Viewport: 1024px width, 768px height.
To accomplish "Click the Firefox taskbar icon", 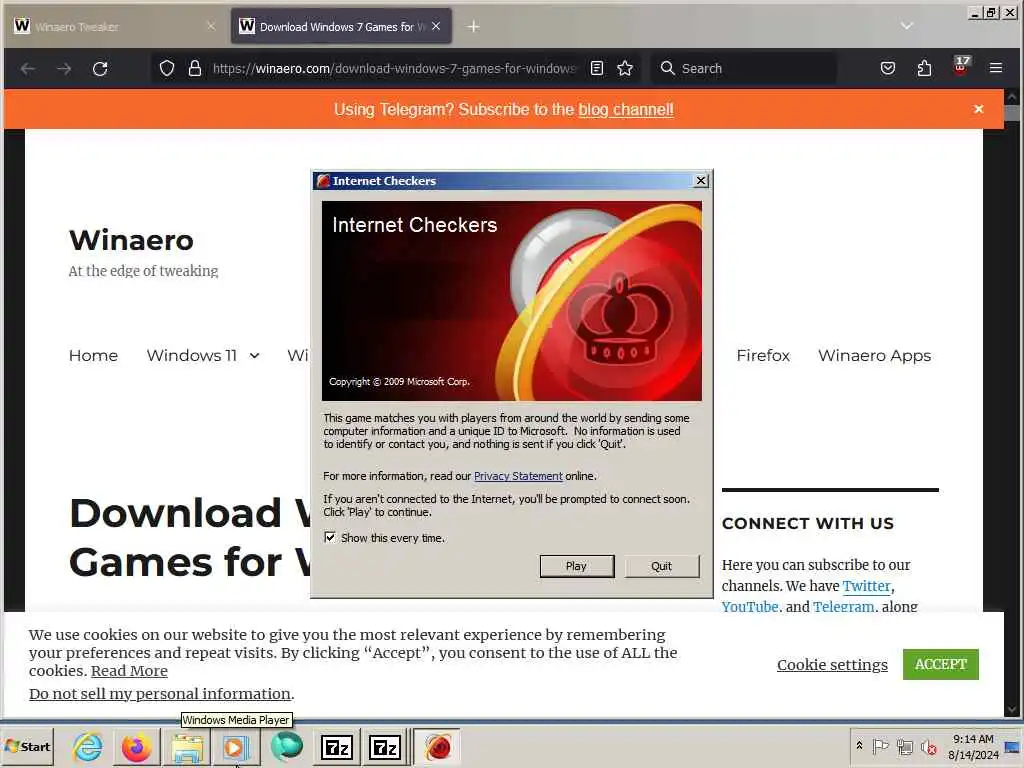I will [x=136, y=747].
